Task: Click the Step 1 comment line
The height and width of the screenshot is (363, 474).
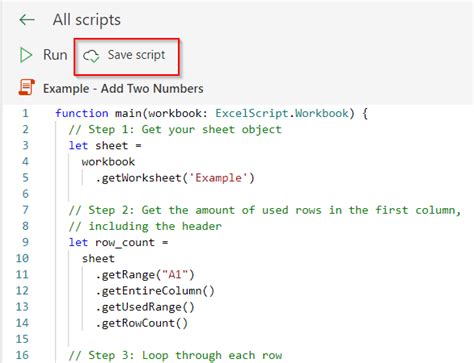Action: click(175, 129)
